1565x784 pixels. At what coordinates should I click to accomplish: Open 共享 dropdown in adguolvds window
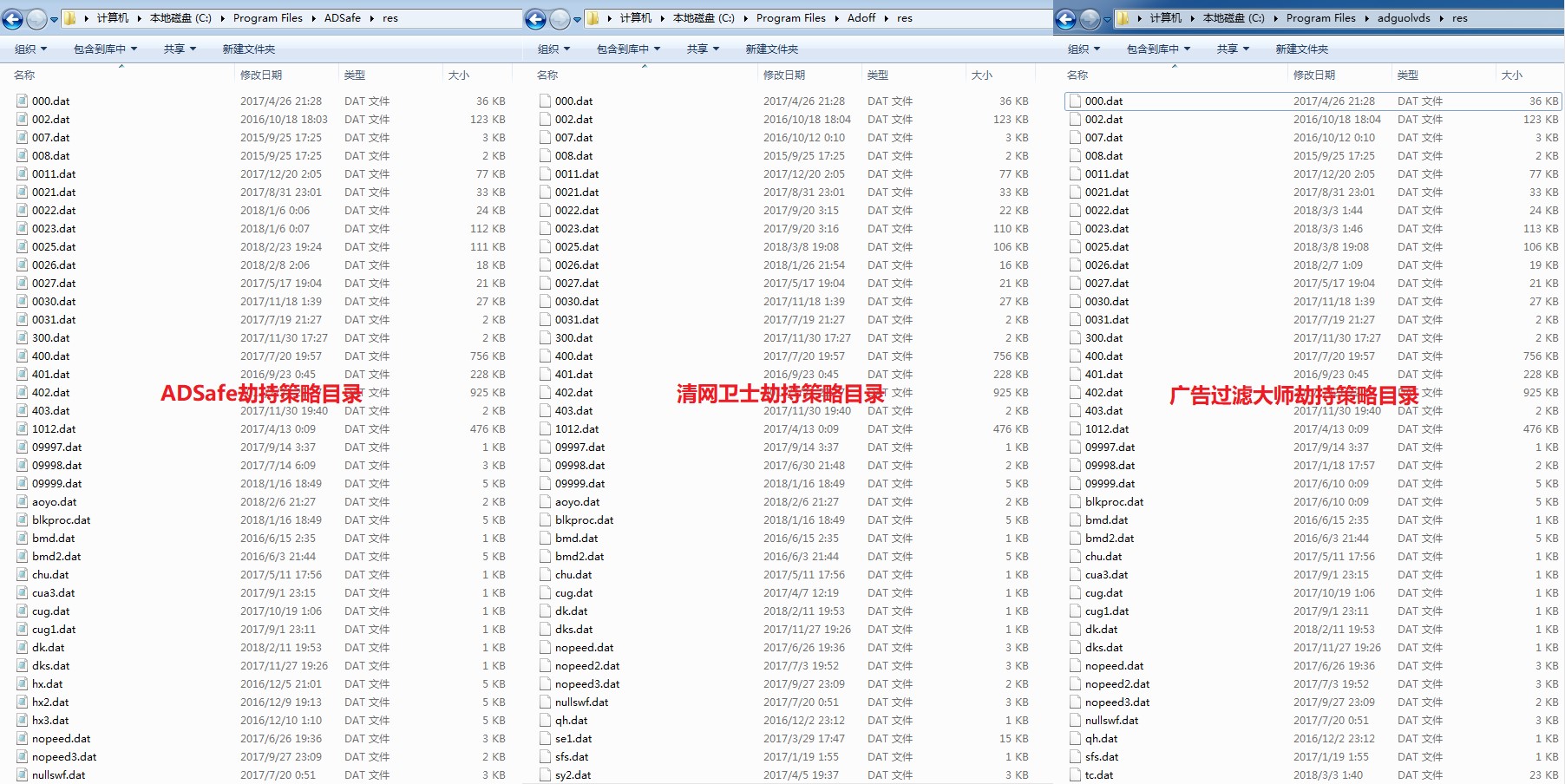[1233, 49]
